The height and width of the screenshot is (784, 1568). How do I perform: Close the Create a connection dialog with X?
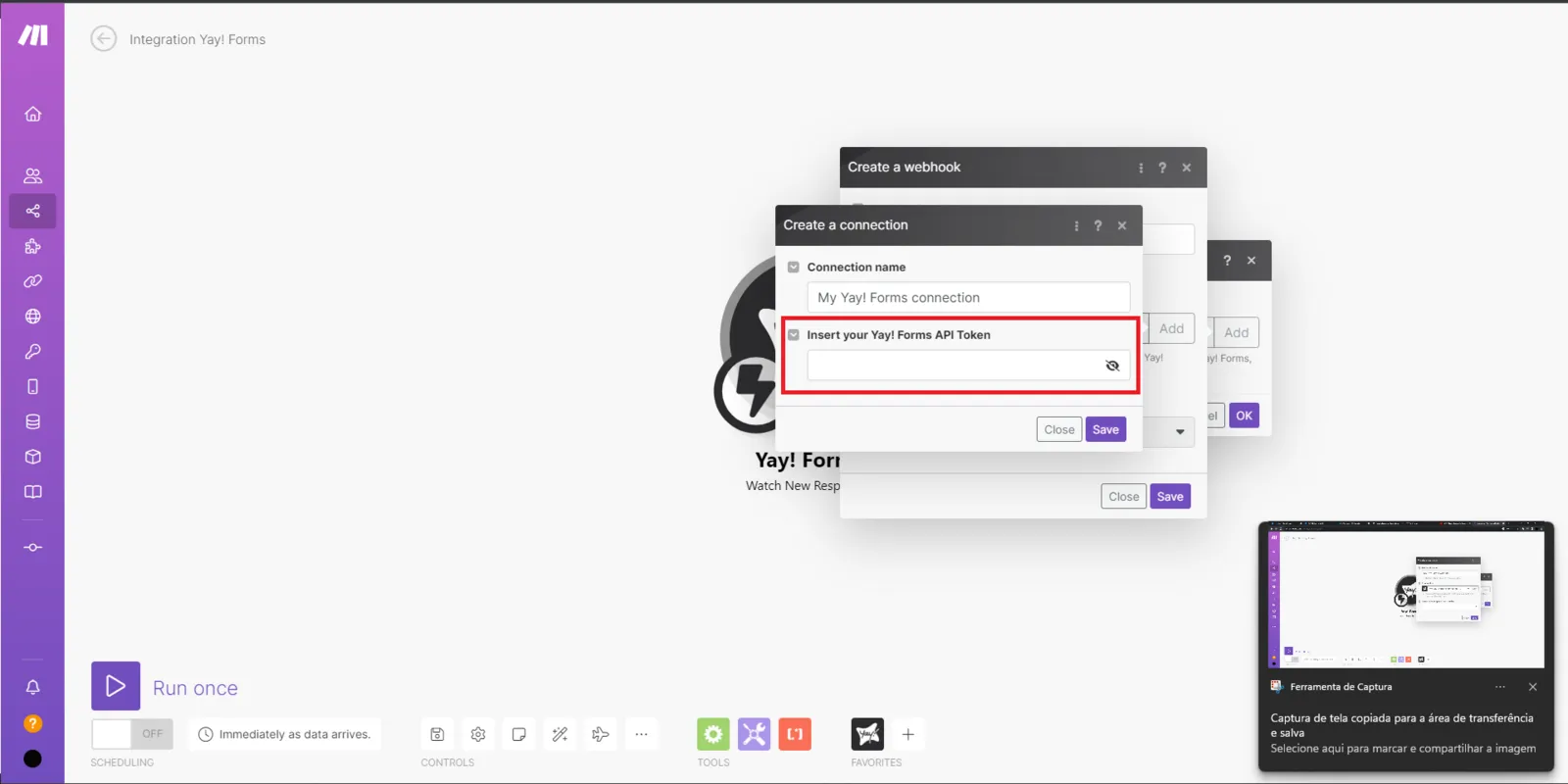coord(1122,225)
